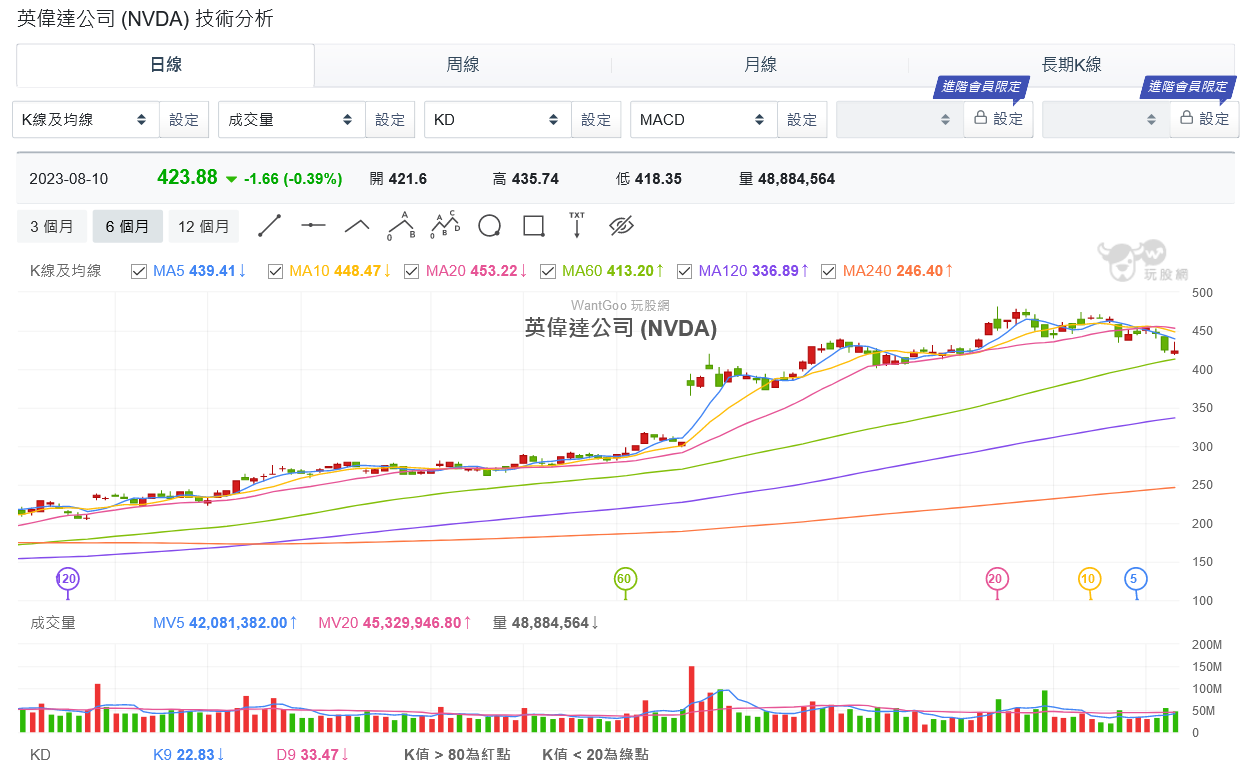
Task: Open 設定 for KD indicator
Action: (596, 119)
